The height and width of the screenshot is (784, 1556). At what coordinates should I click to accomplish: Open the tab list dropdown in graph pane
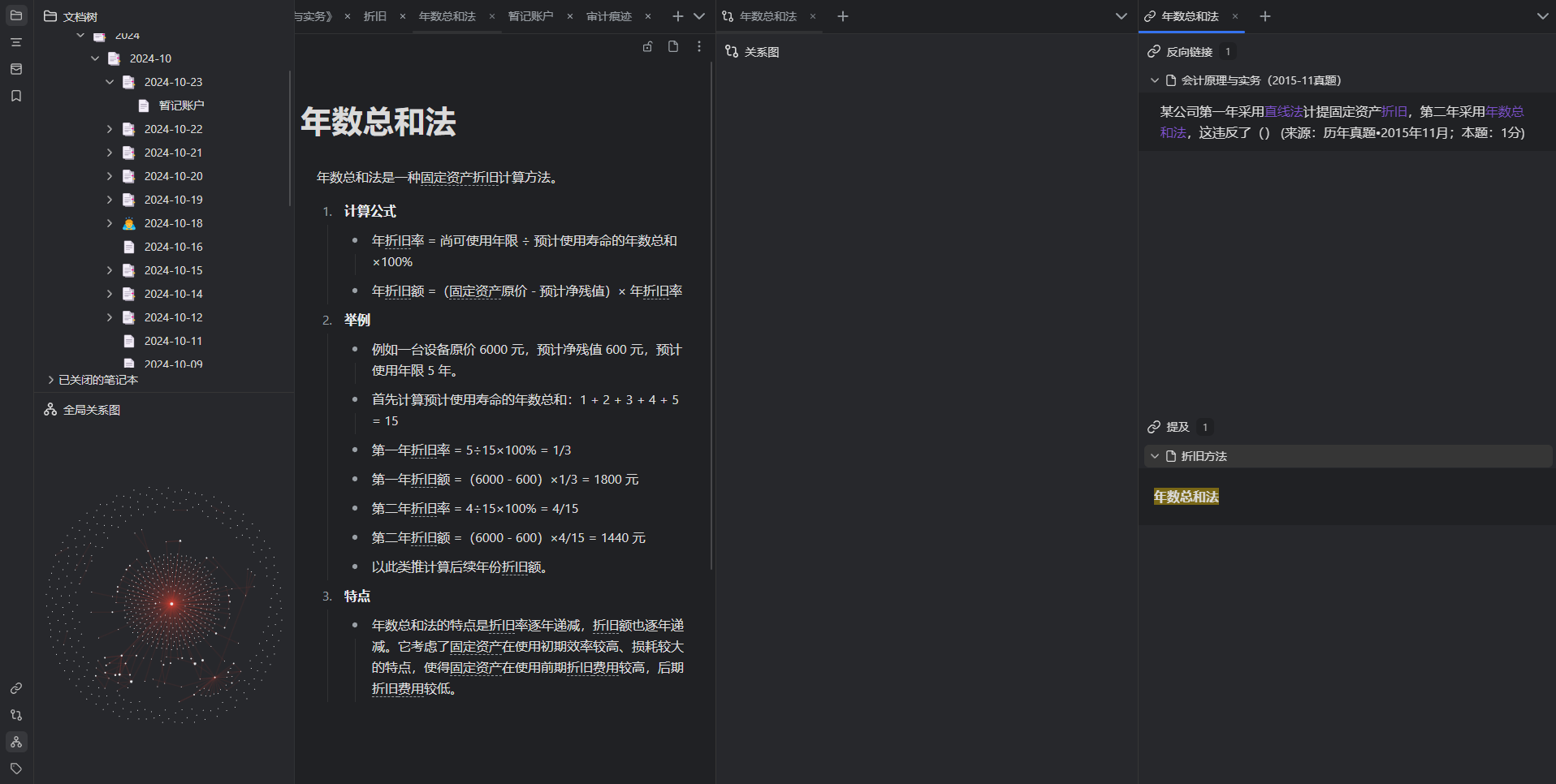[x=1121, y=16]
